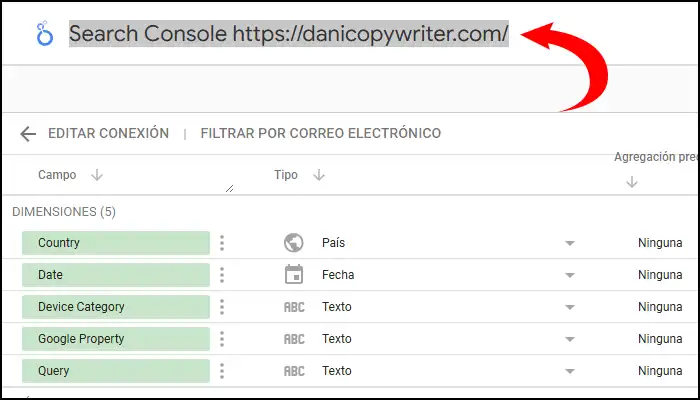
Task: Open Editar Conexión
Action: (x=108, y=133)
